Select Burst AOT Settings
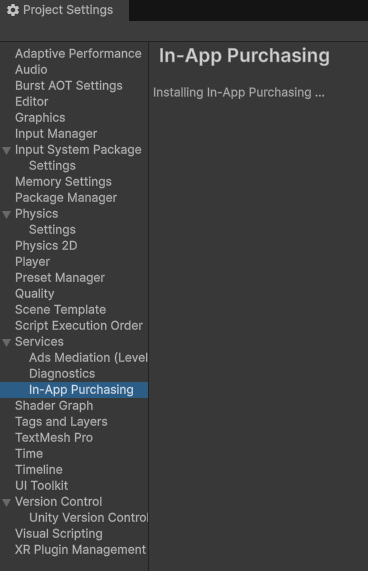 pos(69,86)
